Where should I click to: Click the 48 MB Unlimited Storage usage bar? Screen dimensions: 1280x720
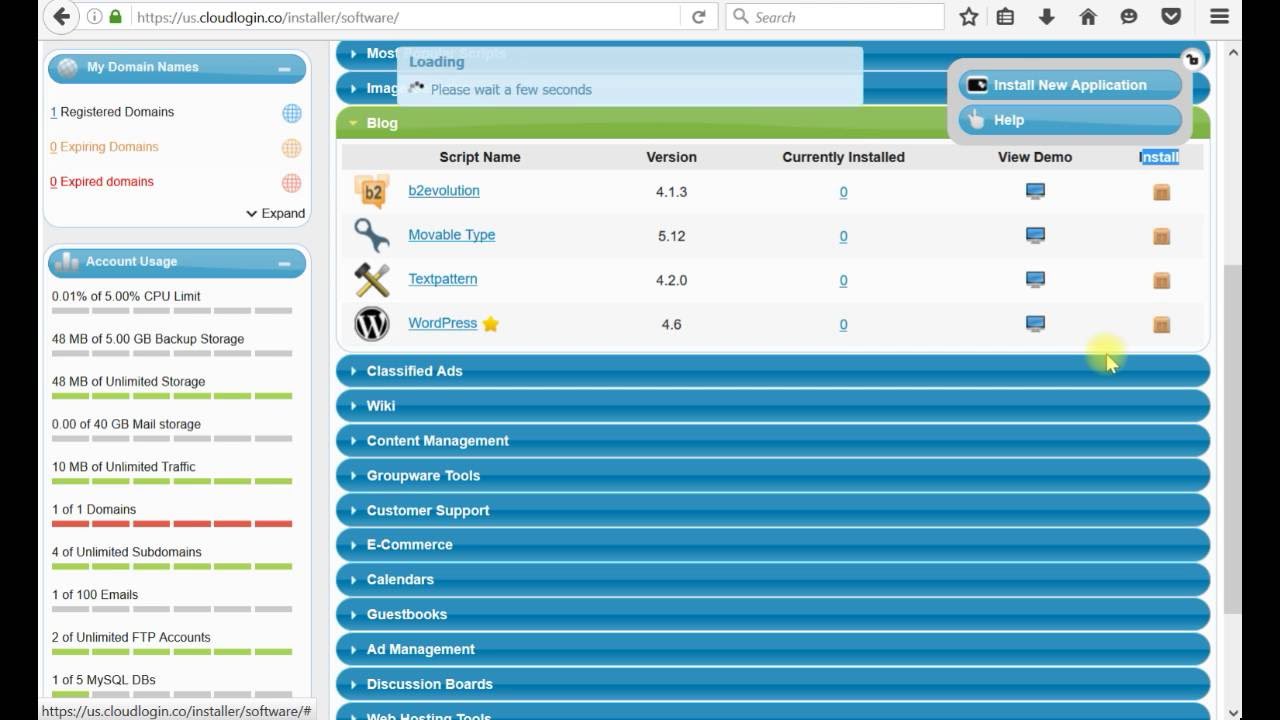pyautogui.click(x=172, y=396)
